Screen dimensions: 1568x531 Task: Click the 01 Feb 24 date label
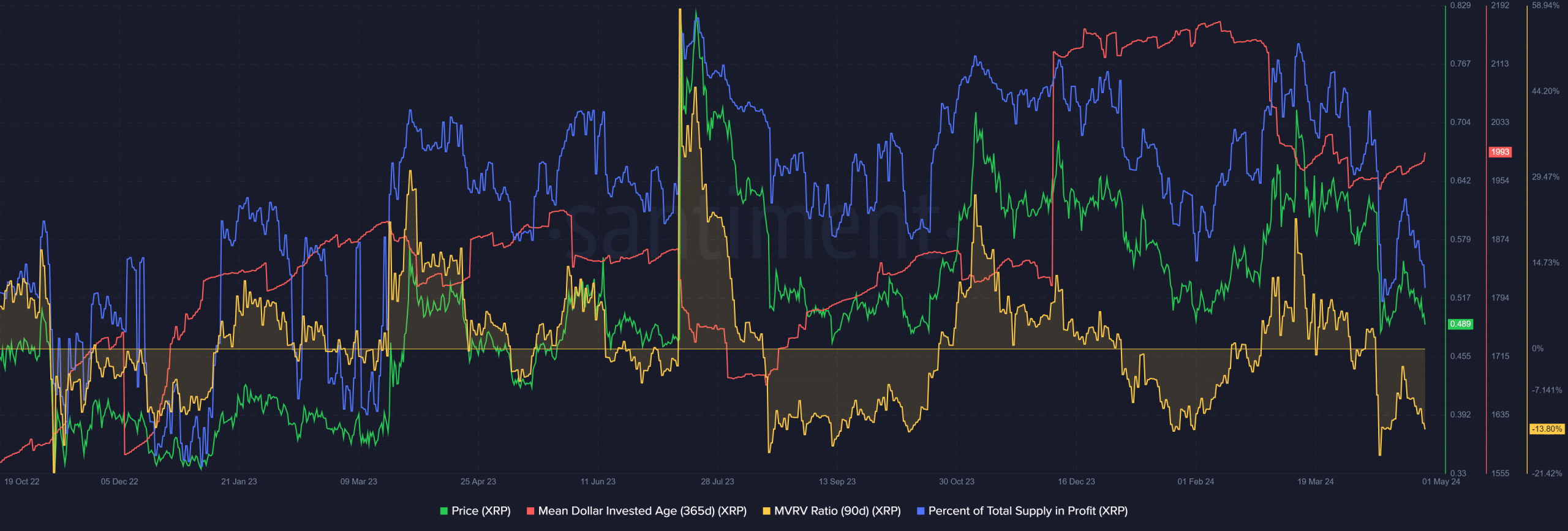(x=1196, y=481)
